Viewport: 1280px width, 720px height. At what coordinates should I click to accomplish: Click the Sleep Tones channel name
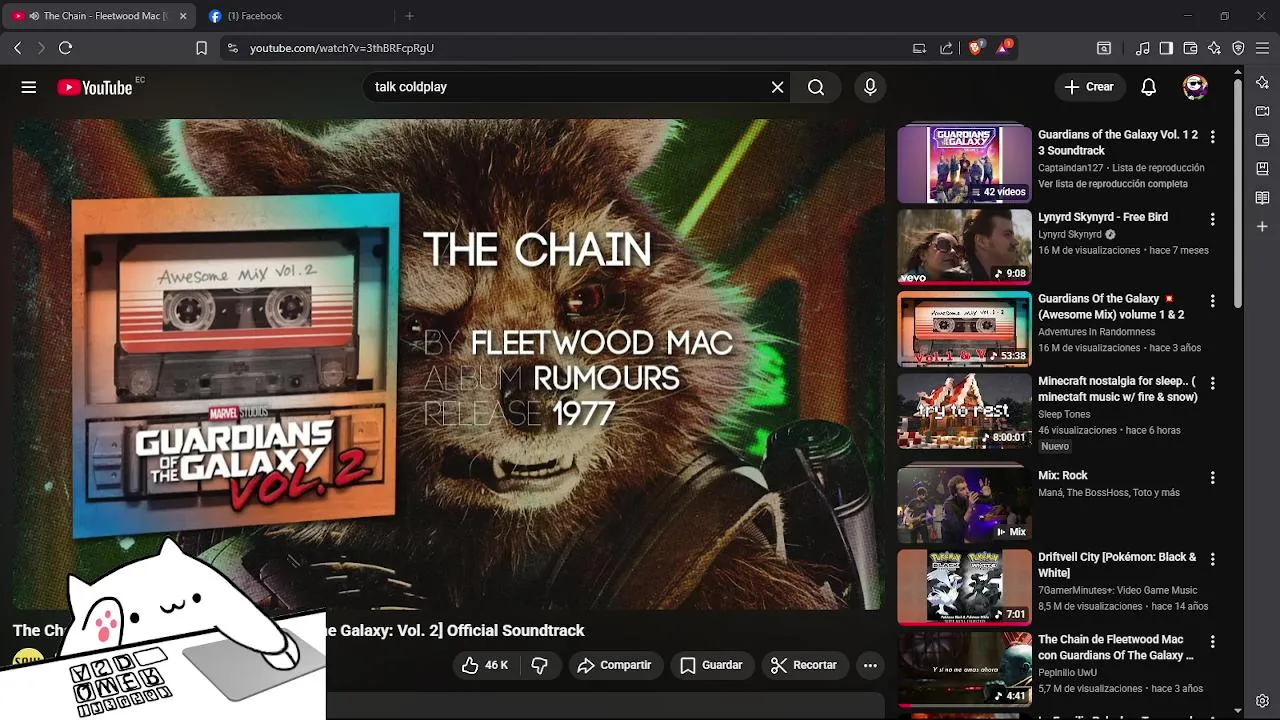(1064, 414)
